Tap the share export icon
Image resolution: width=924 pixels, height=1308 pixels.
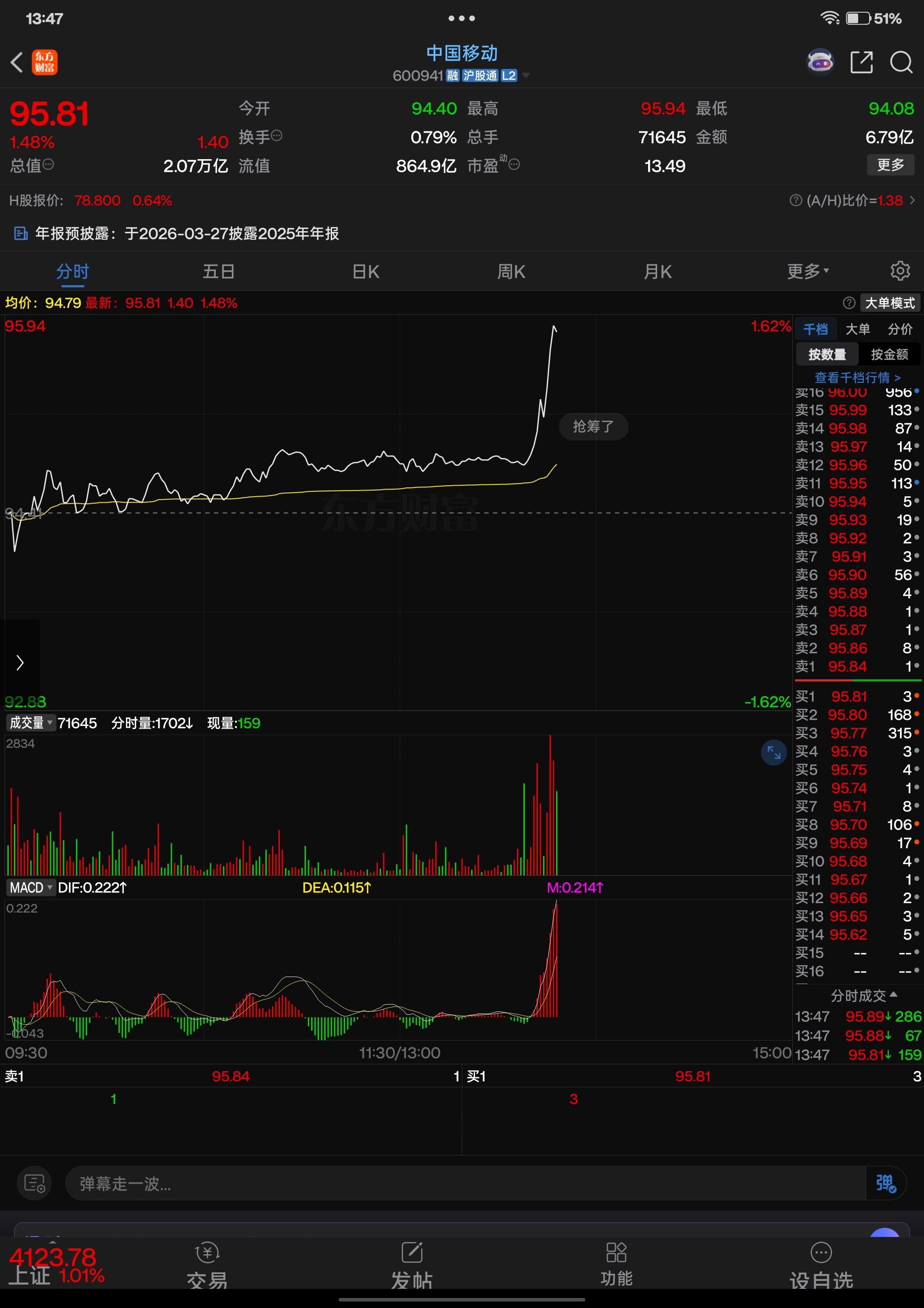click(x=861, y=62)
